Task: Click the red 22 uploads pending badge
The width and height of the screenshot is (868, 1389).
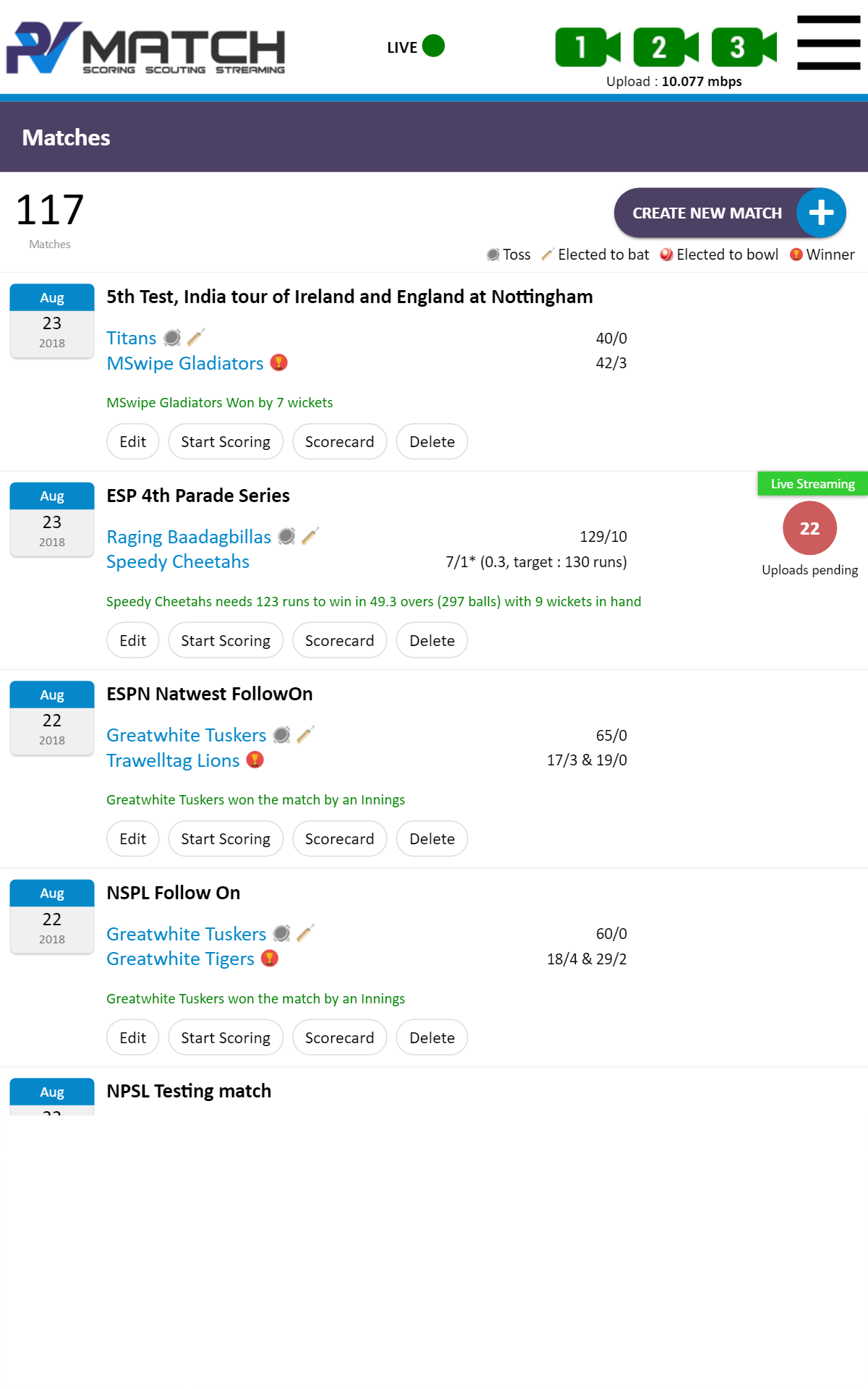Action: click(809, 528)
